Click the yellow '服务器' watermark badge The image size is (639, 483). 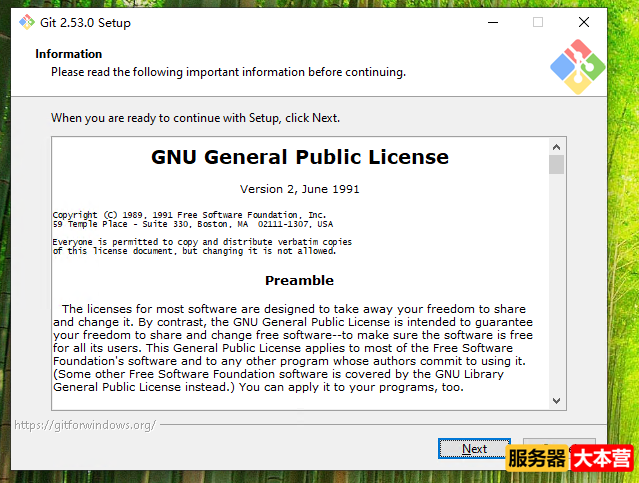point(537,460)
